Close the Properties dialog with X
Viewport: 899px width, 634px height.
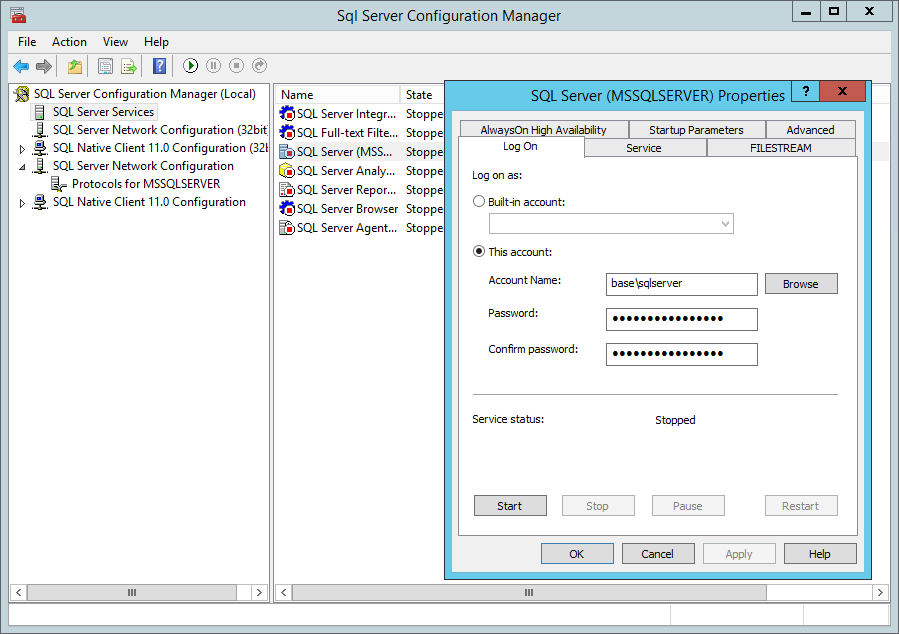(842, 91)
